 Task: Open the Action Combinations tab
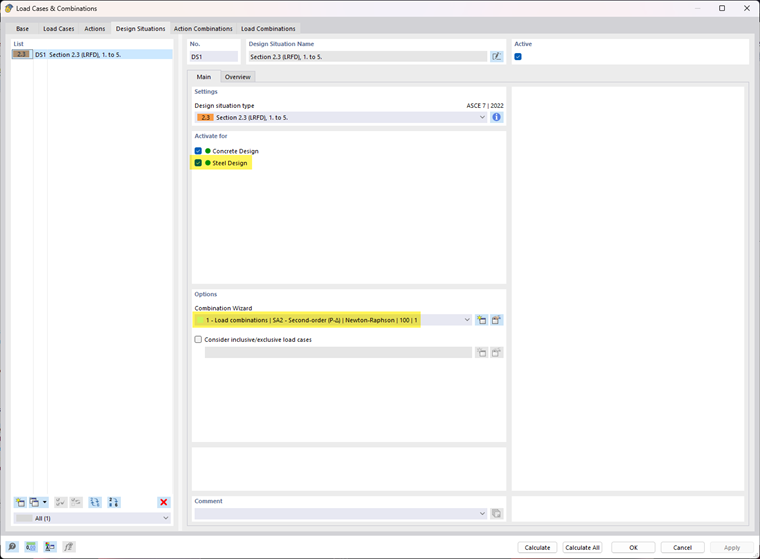[x=203, y=29]
